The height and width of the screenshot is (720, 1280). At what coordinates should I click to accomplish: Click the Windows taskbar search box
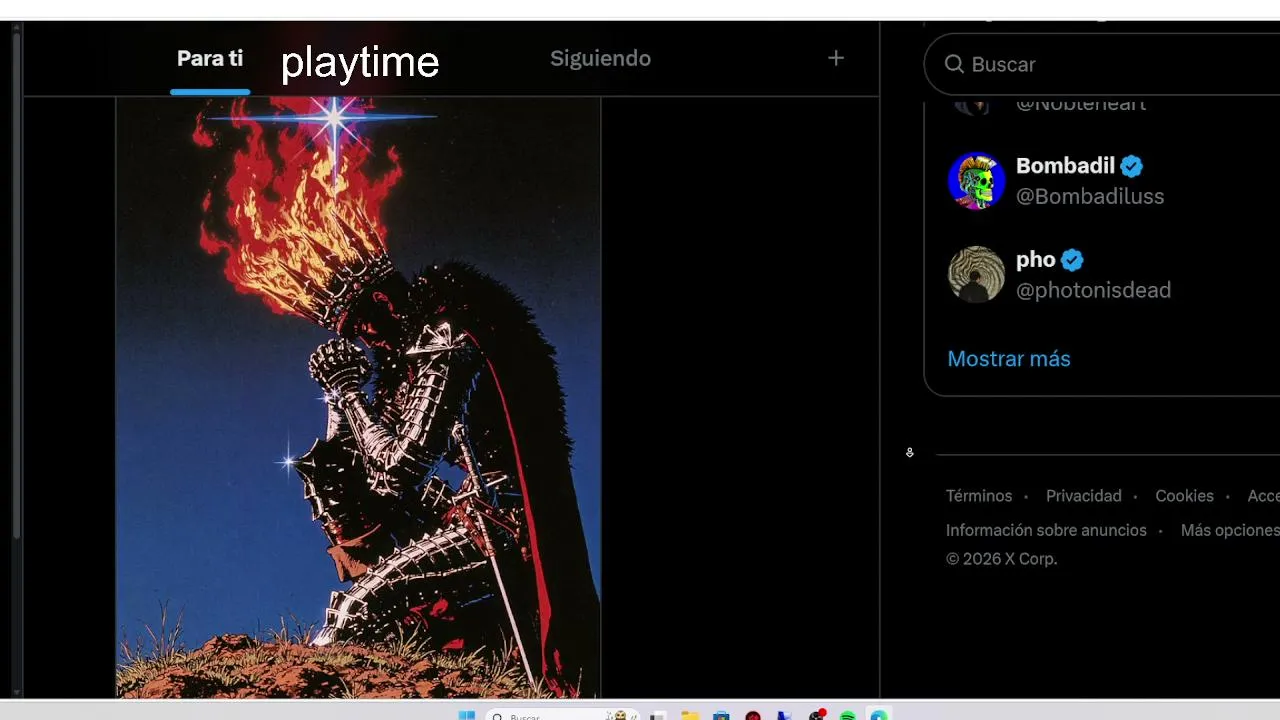pos(563,715)
